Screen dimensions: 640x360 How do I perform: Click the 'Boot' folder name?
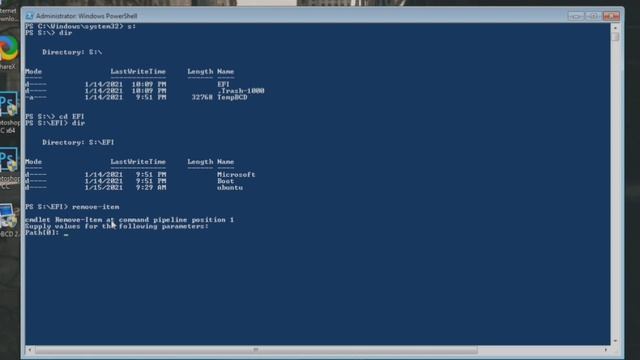225,181
